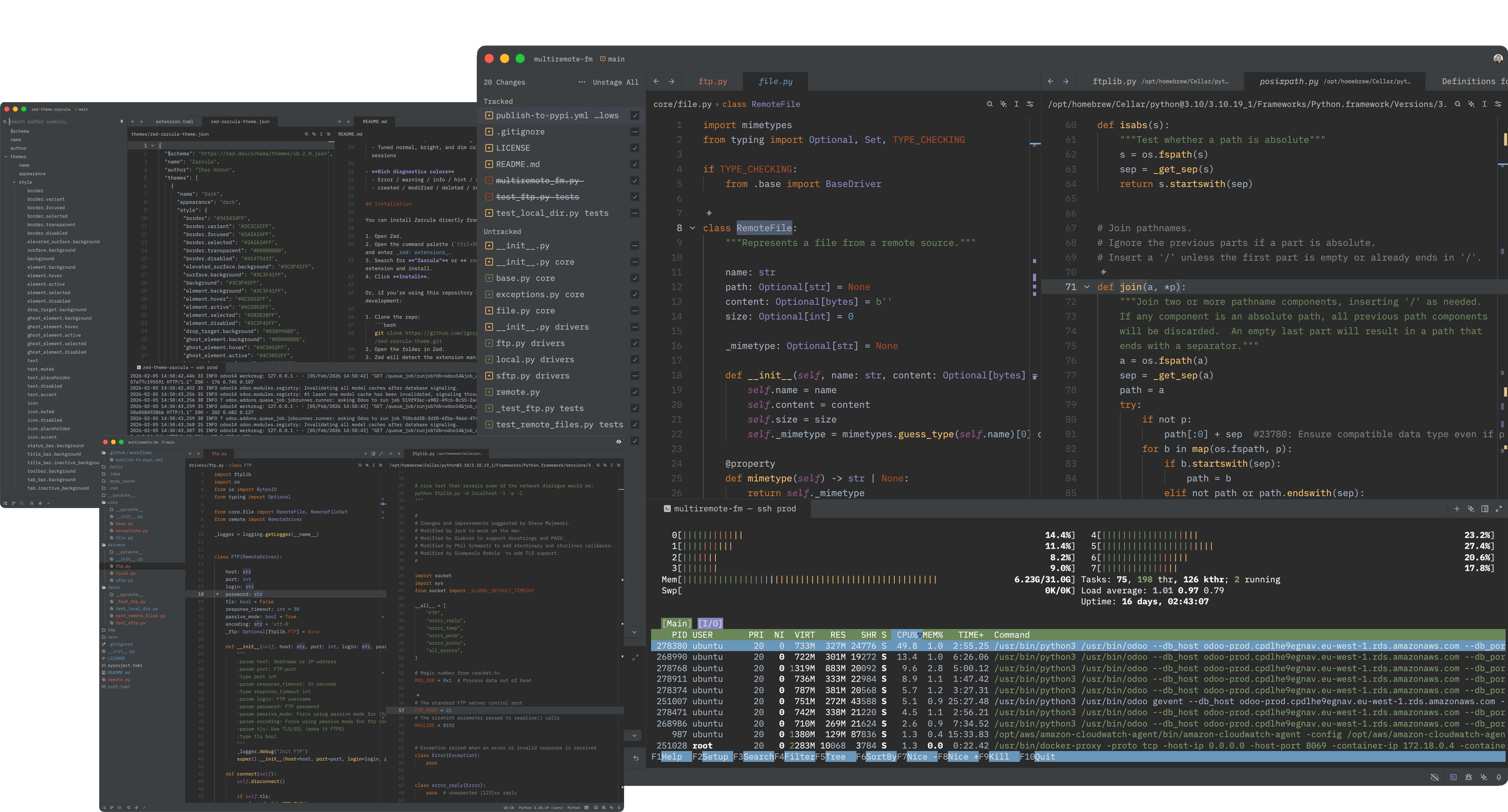Maximize the terminal panel icon
The height and width of the screenshot is (812, 1508).
click(1499, 509)
